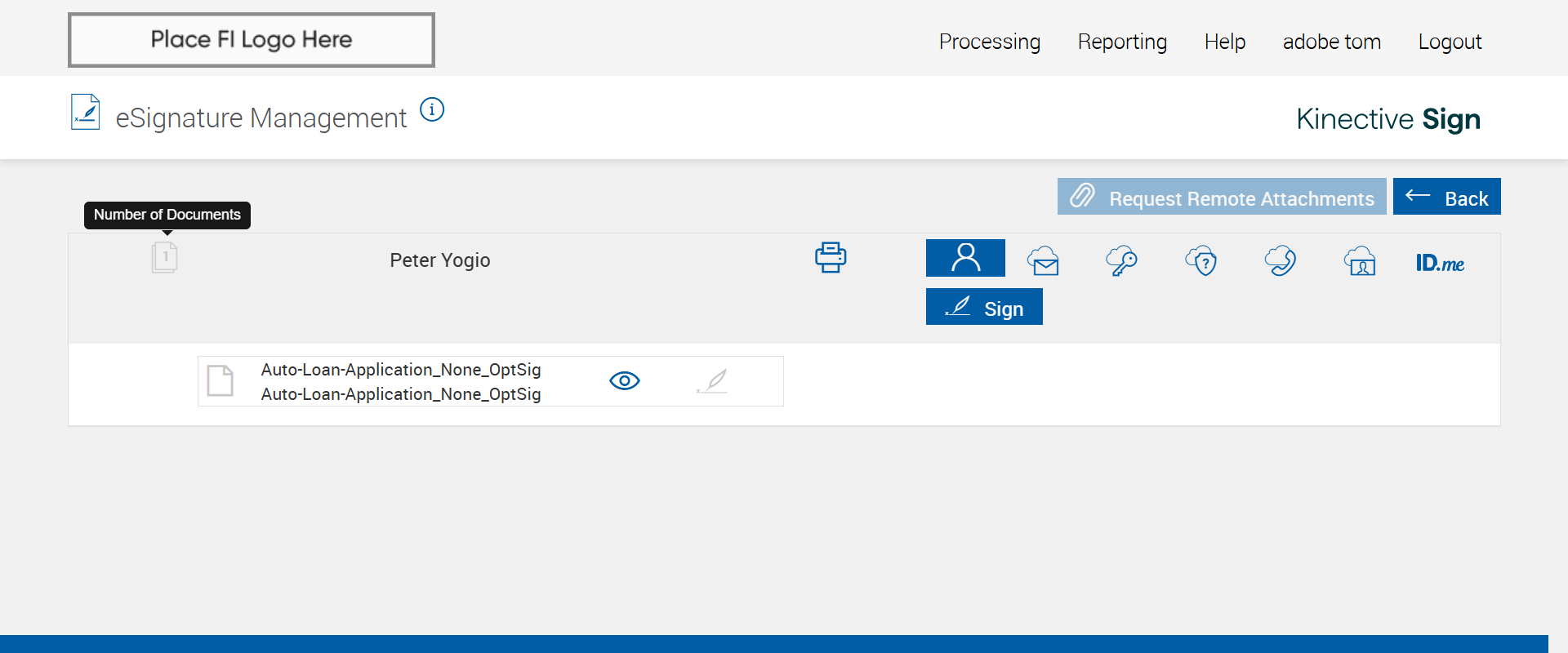Select the cloud phone verification icon

click(1280, 261)
